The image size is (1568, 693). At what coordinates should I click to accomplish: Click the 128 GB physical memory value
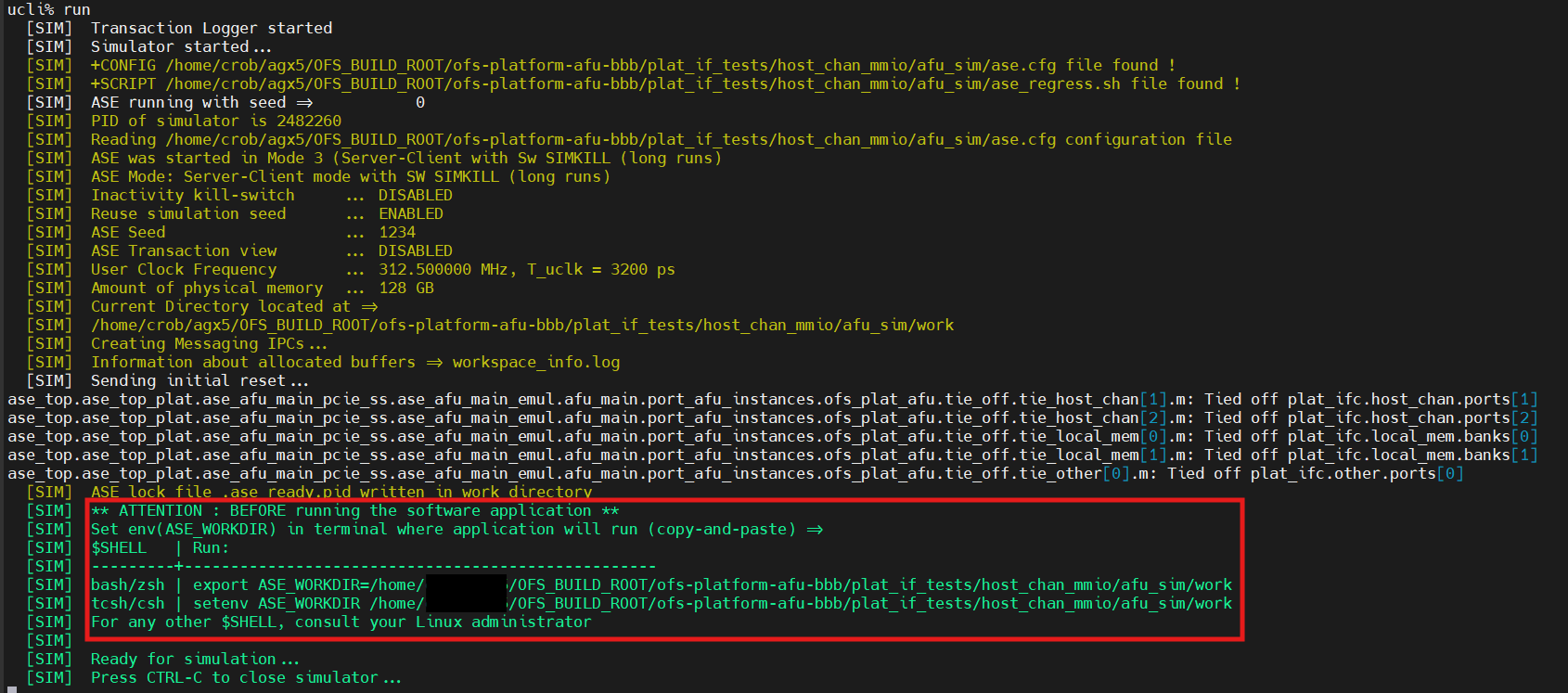pyautogui.click(x=405, y=288)
